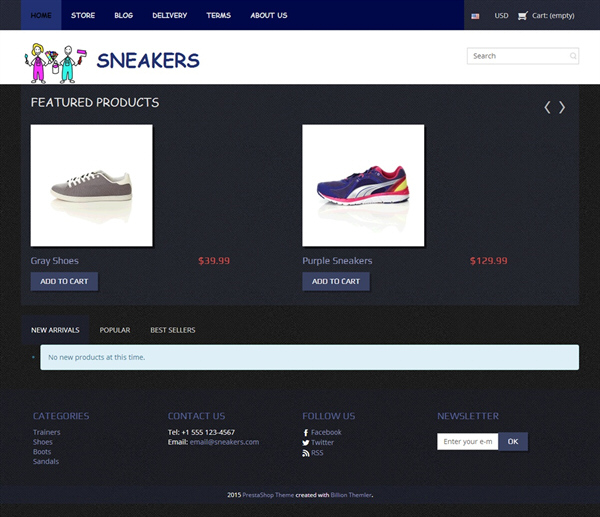Viewport: 600px width, 517px height.
Task: Click the Facebook icon in footer
Action: click(305, 432)
